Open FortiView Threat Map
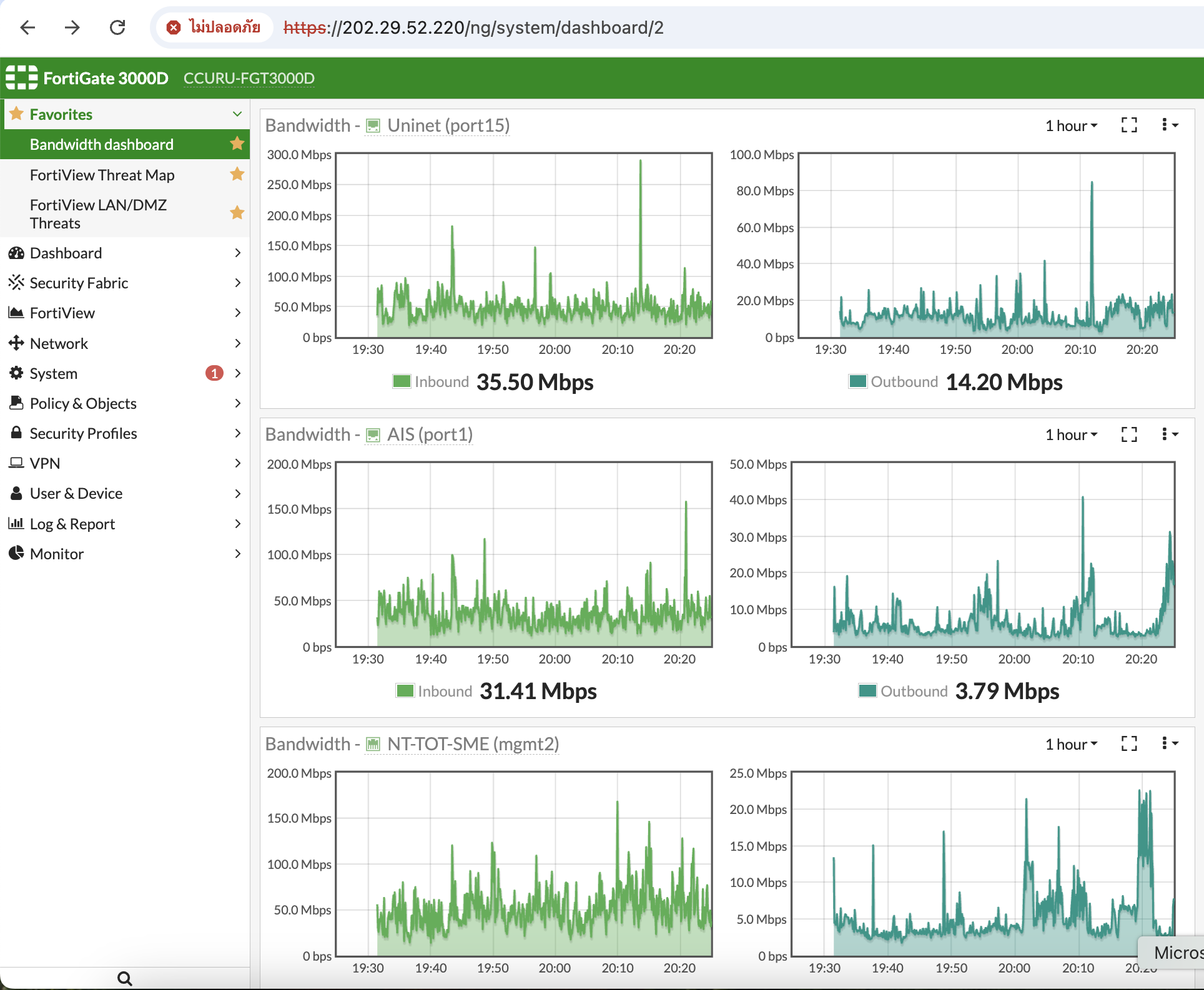This screenshot has width=1204, height=990. pos(102,175)
